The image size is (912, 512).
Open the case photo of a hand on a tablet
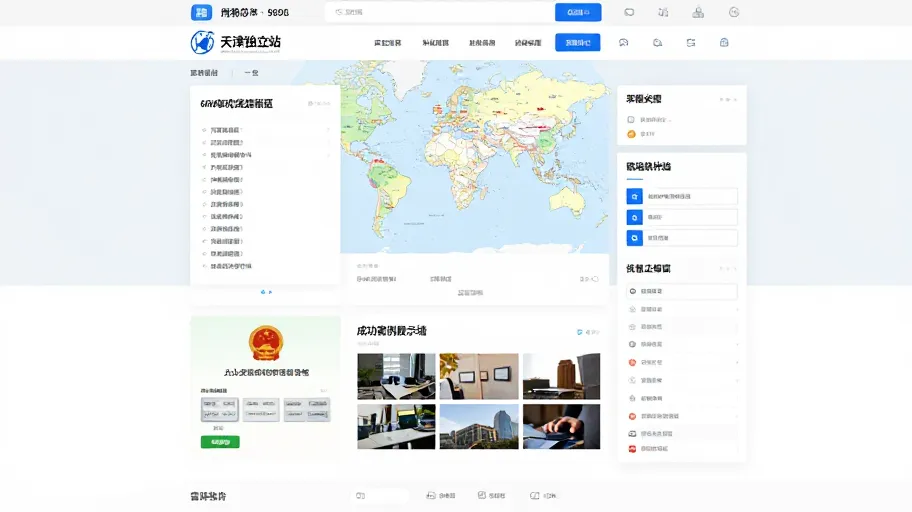point(561,426)
